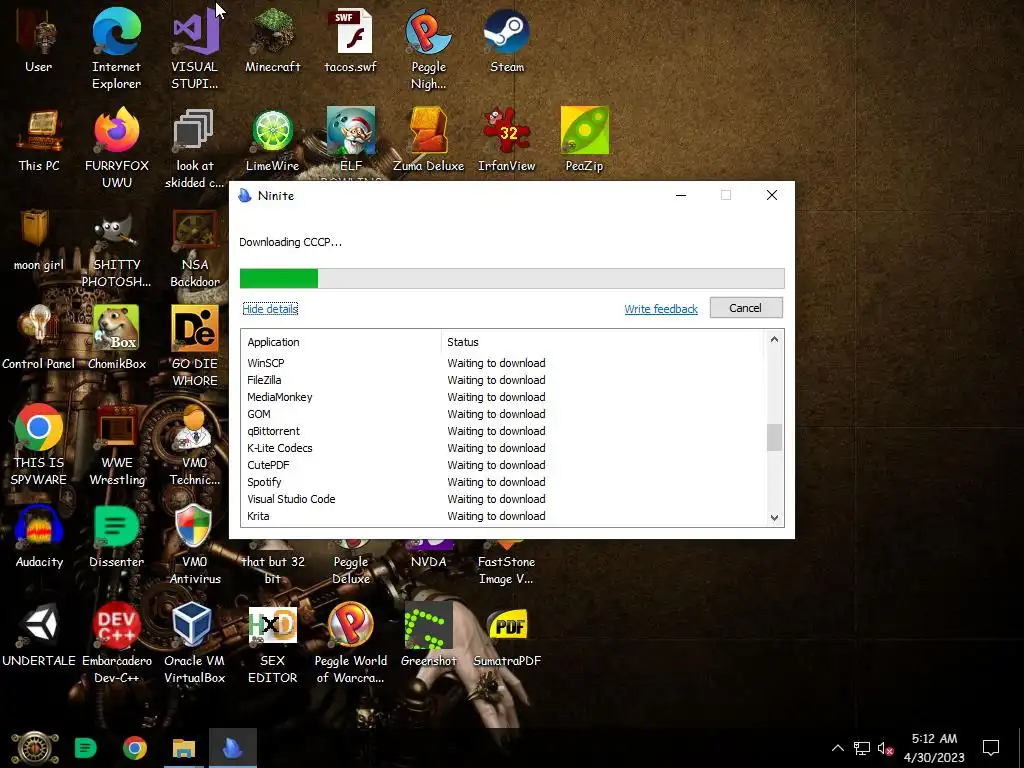Select the CutePDF row
The height and width of the screenshot is (768, 1024).
503,465
